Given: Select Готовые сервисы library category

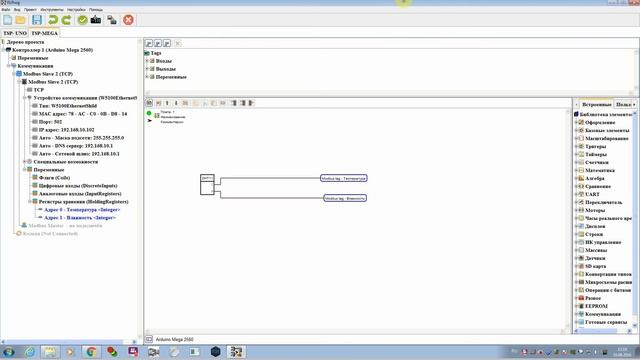Looking at the screenshot, I should (x=606, y=322).
